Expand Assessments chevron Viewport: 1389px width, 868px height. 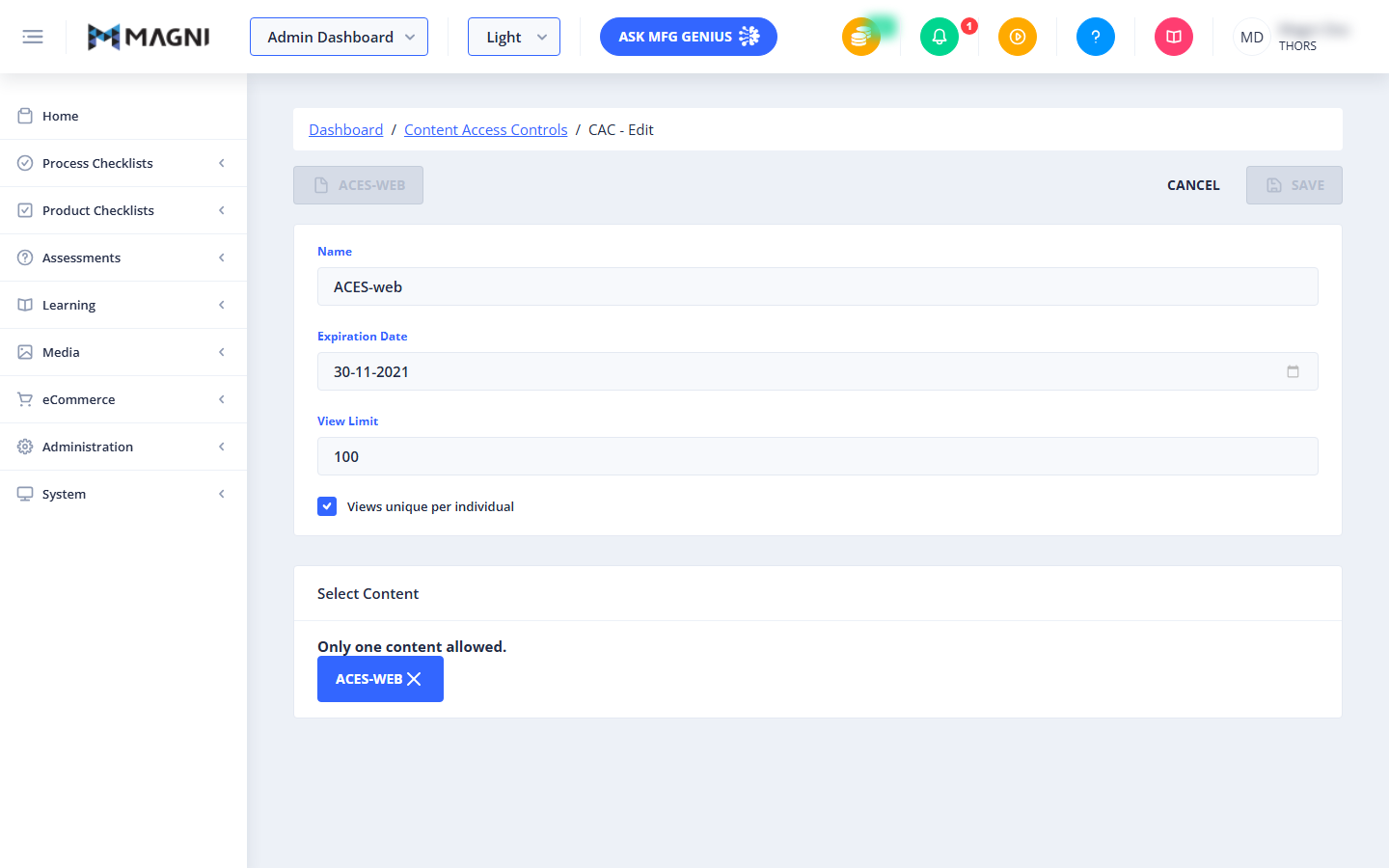222,258
